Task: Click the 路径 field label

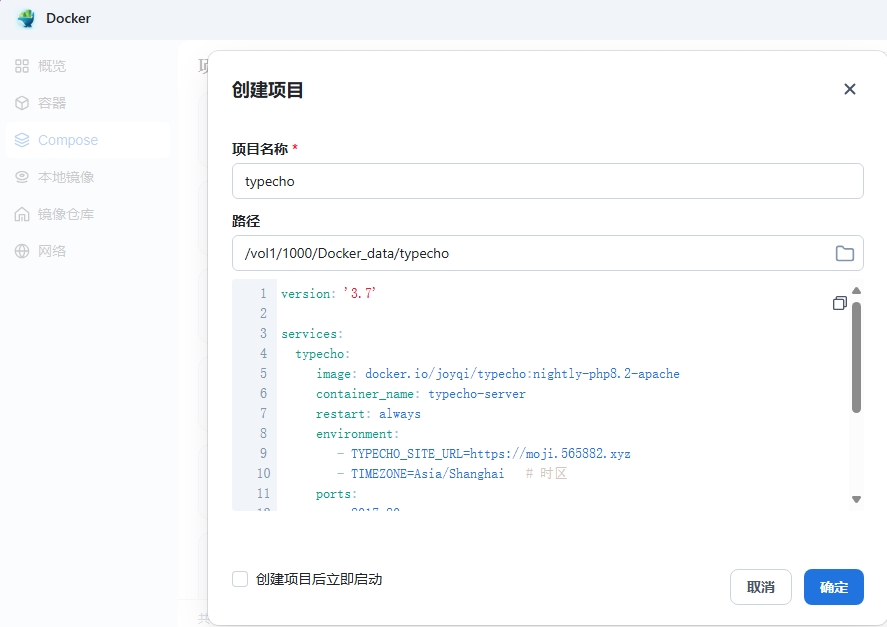Action: (246, 221)
